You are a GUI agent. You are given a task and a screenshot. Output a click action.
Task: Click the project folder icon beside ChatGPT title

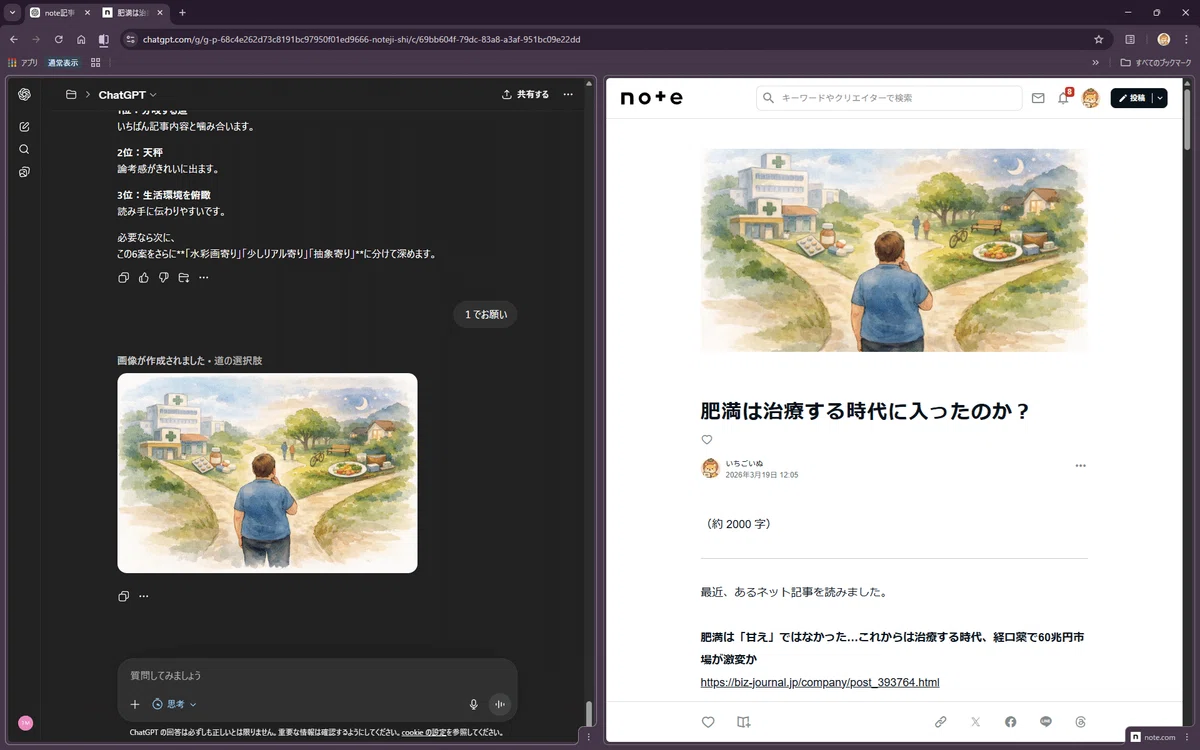(x=71, y=95)
